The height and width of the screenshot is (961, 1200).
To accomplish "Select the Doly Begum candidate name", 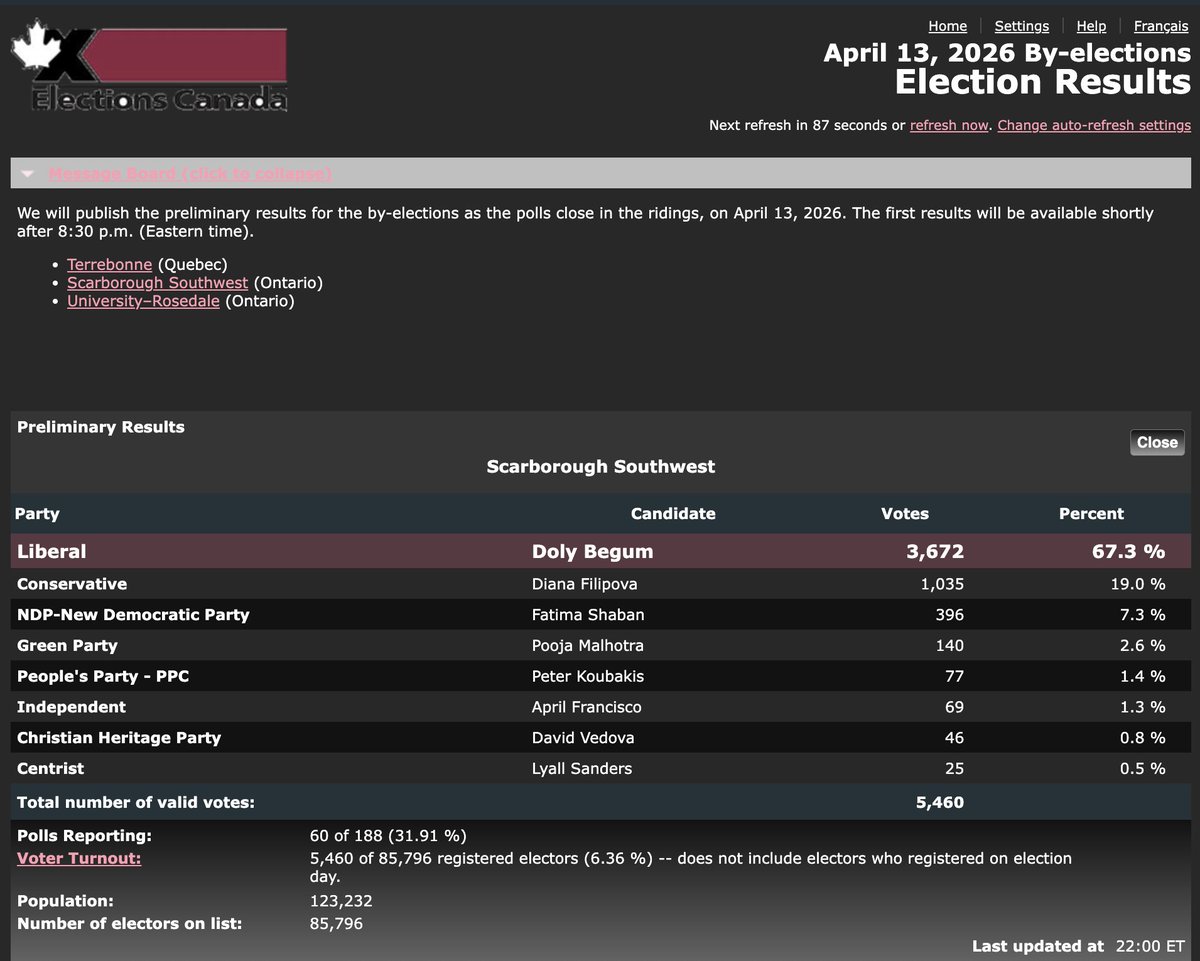I will pos(592,551).
